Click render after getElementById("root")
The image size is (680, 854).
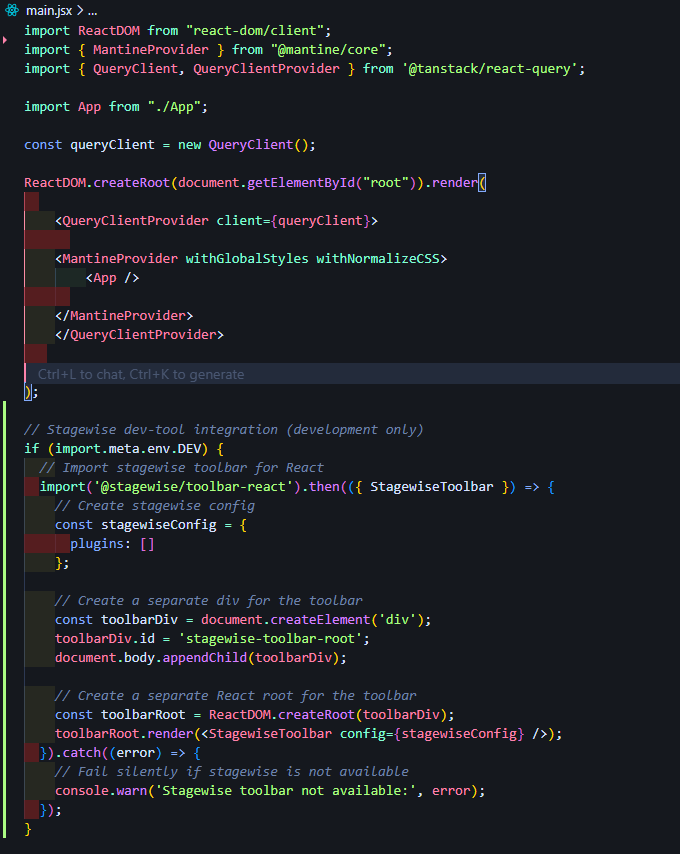(455, 182)
